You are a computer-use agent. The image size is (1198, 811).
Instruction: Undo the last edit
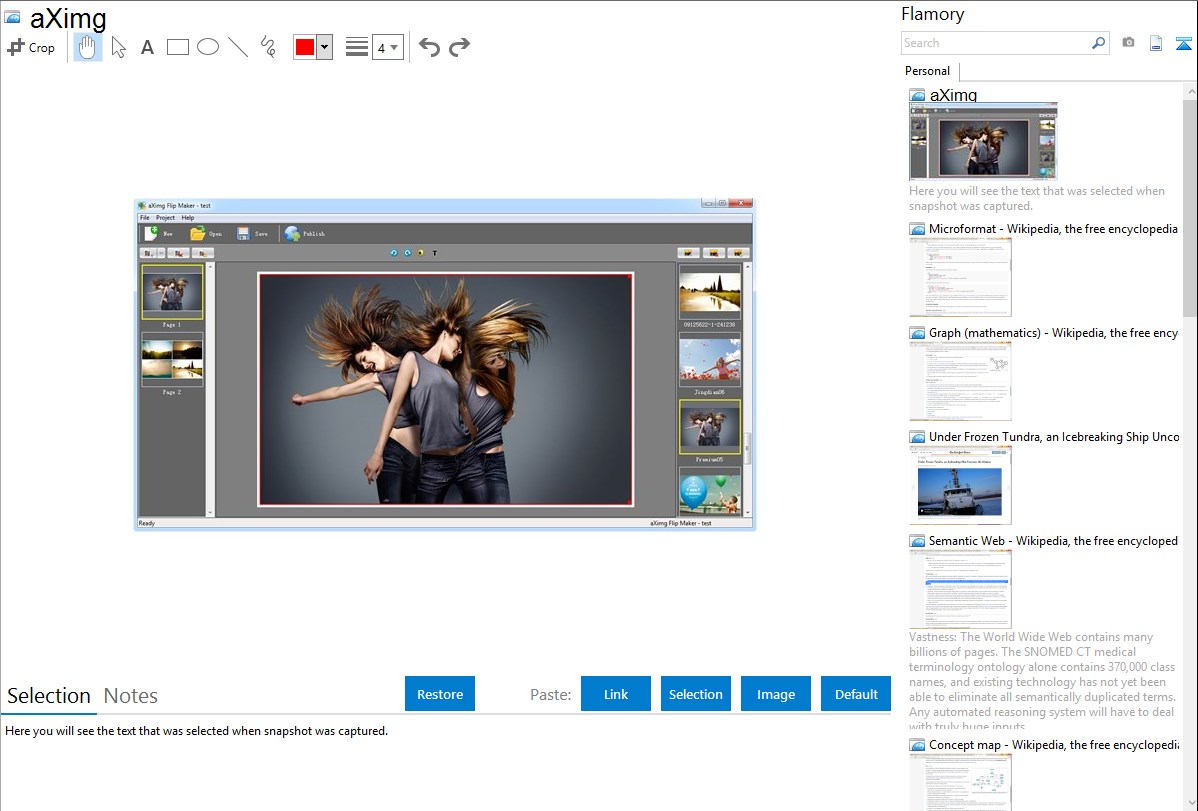point(429,47)
